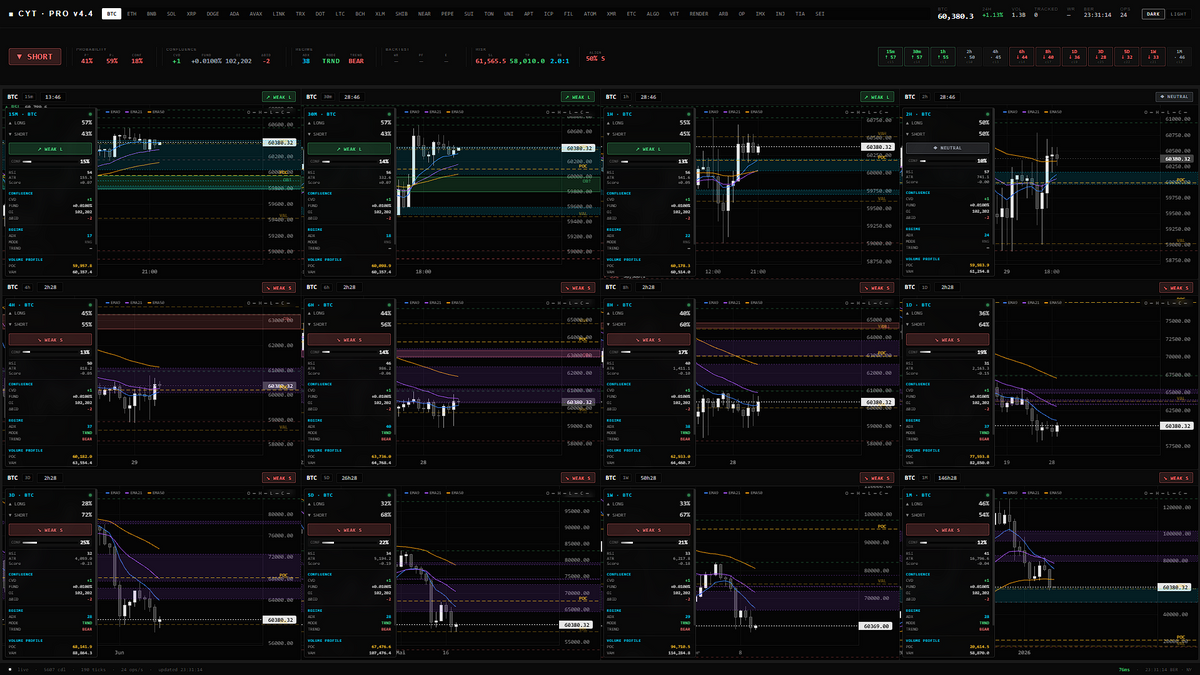Open the 30m timeframe selector in chart header

(327, 97)
